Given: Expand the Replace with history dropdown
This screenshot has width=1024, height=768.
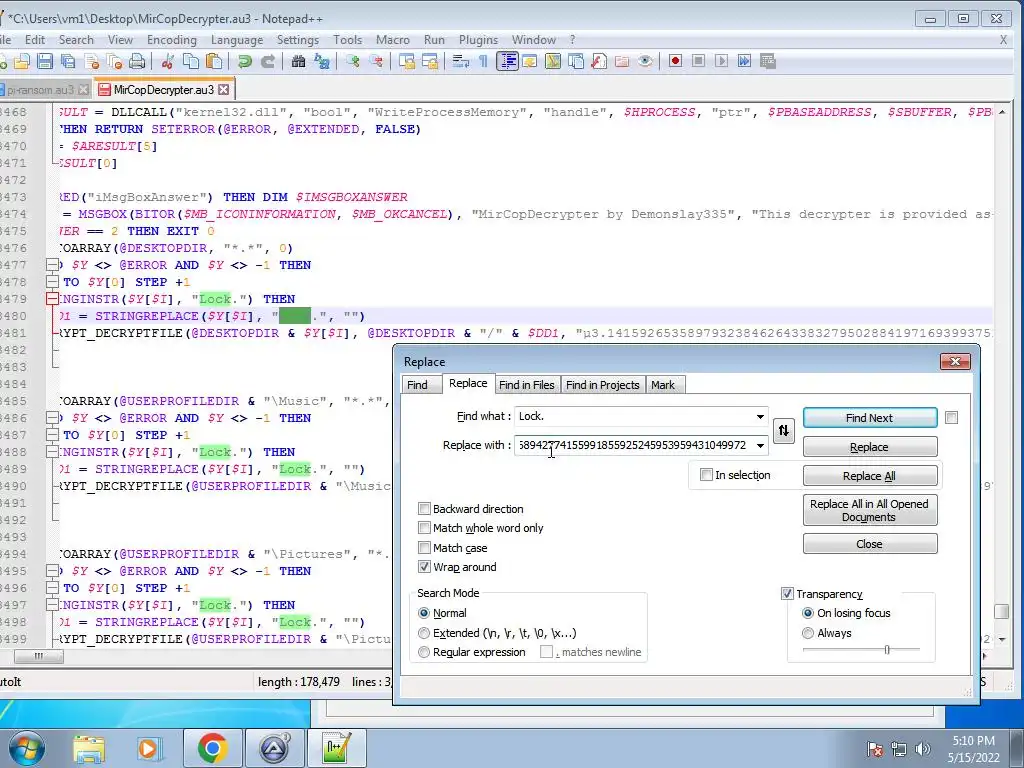Looking at the screenshot, I should point(760,445).
